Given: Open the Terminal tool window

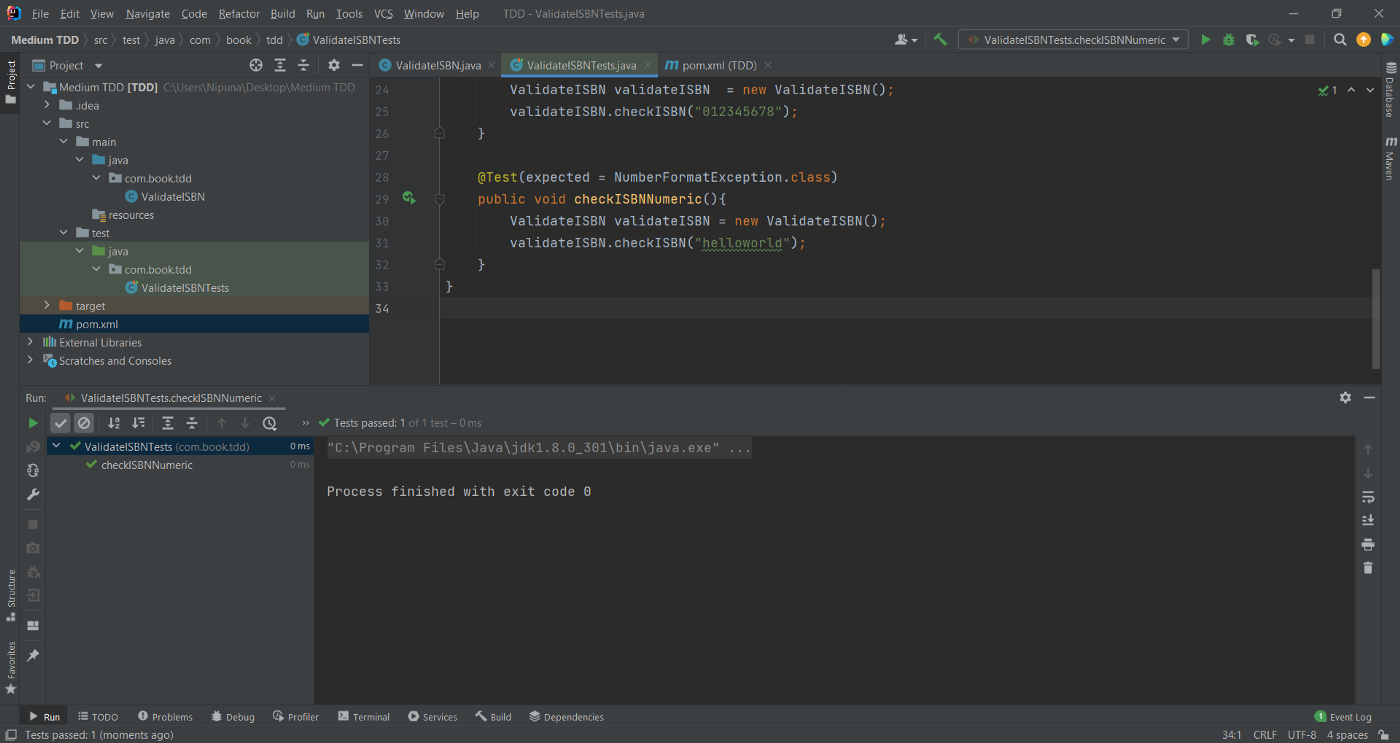Looking at the screenshot, I should (x=364, y=717).
